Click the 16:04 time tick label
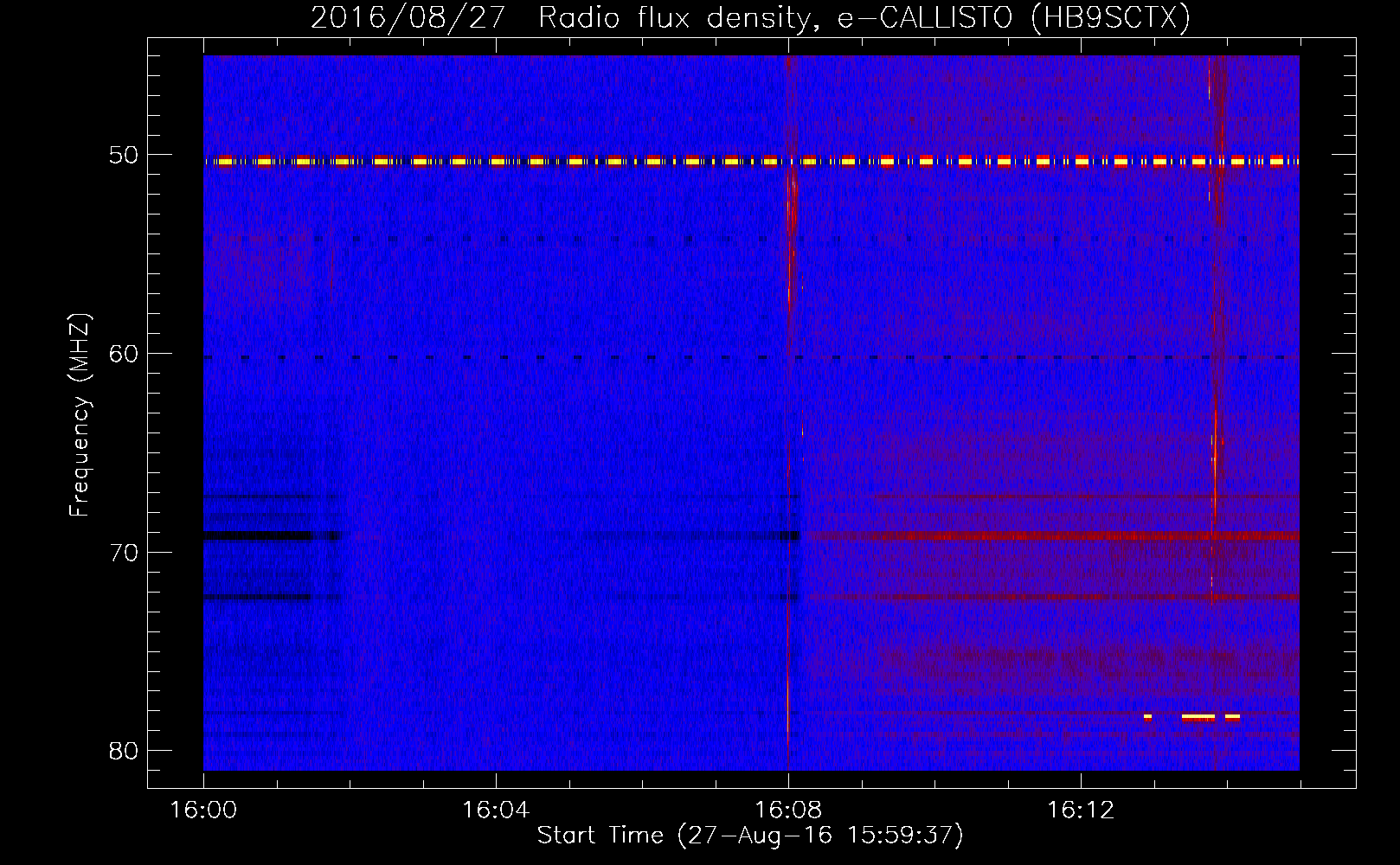1400x865 pixels. pos(496,811)
